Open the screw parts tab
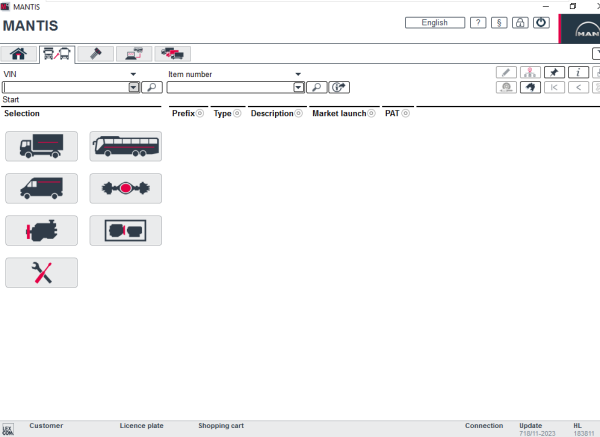The image size is (600, 437). 95,54
